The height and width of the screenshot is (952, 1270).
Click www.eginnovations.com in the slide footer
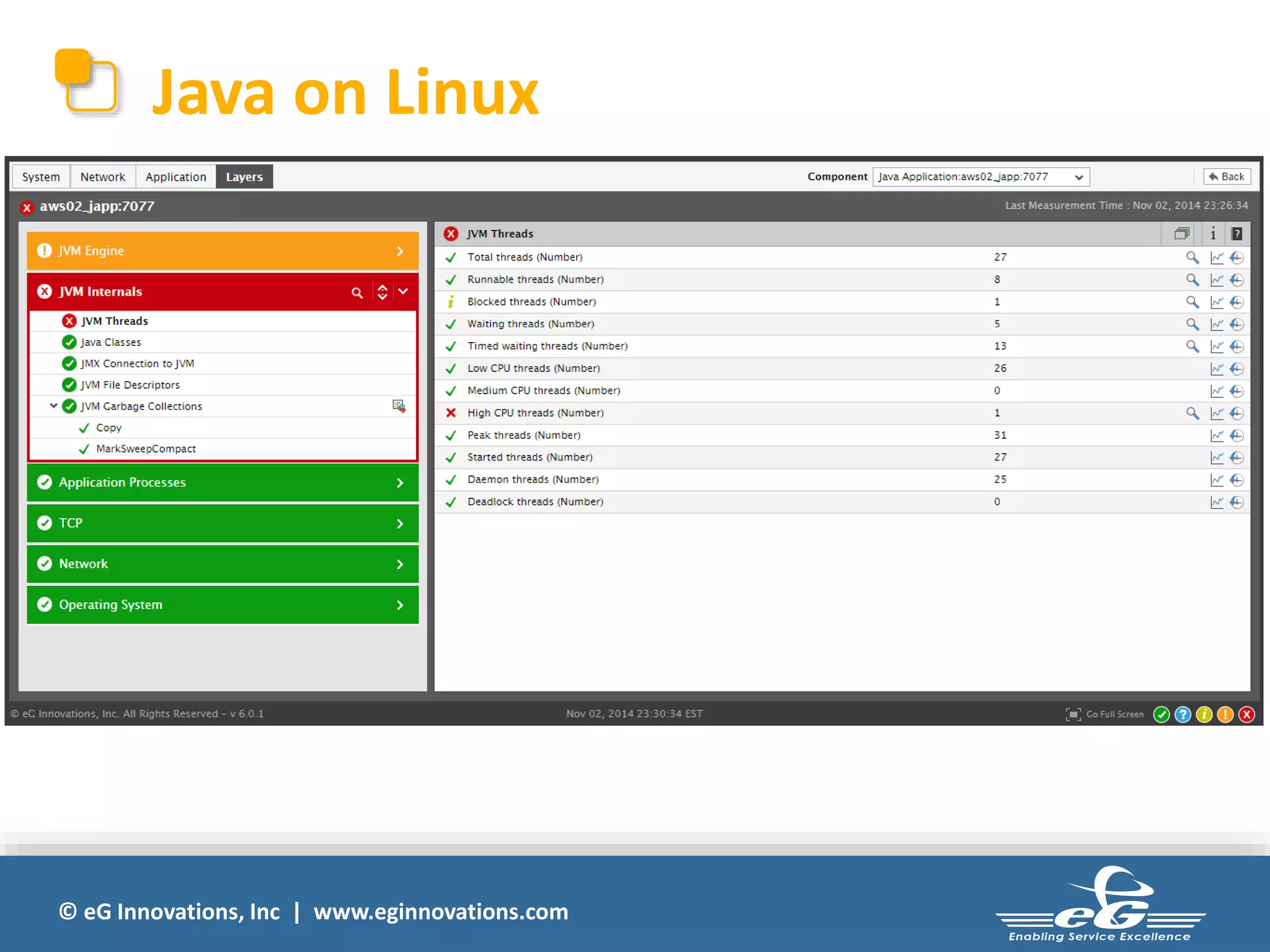click(x=441, y=912)
